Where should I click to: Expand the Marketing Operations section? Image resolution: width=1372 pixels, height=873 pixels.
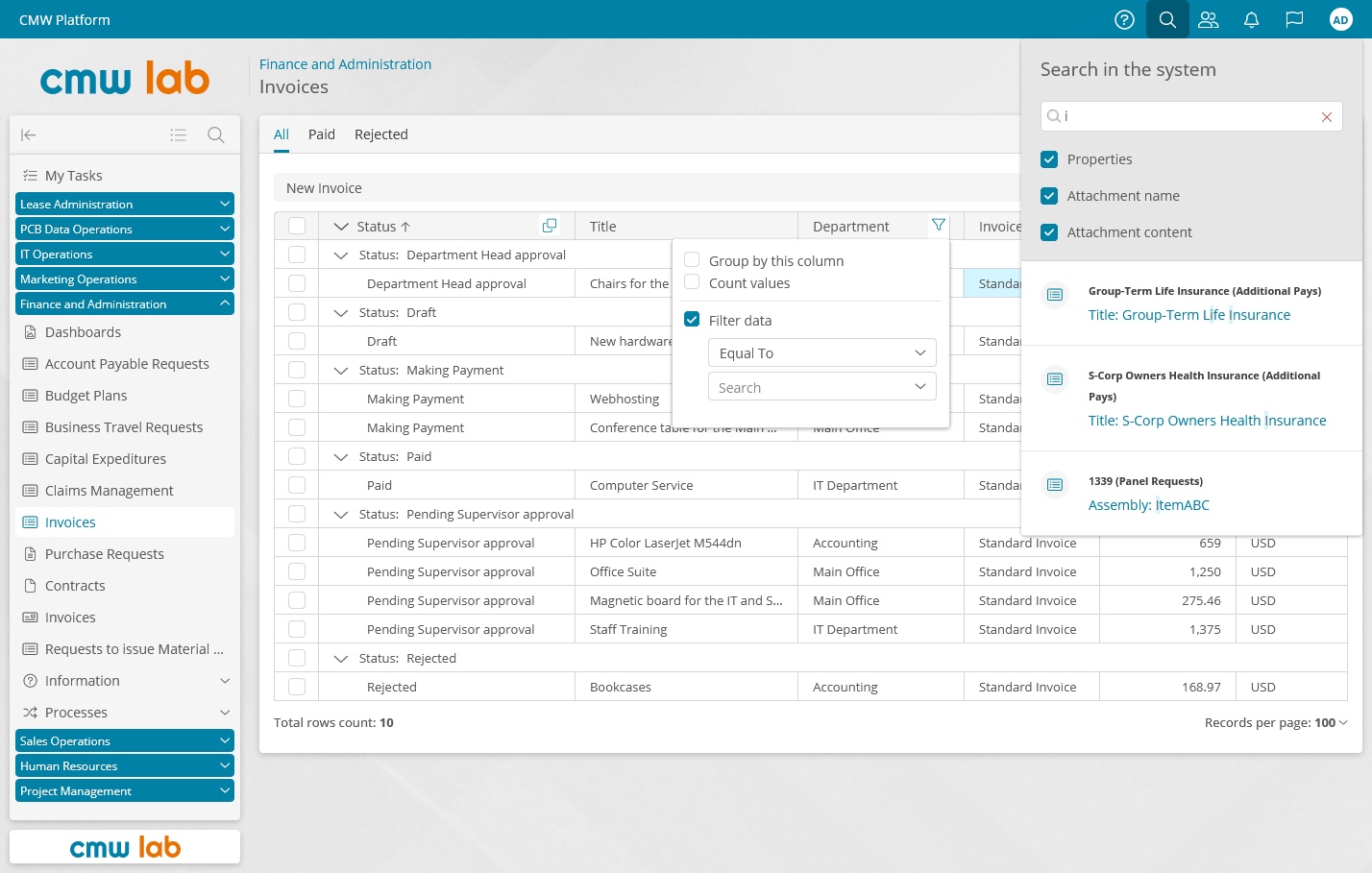[x=125, y=279]
